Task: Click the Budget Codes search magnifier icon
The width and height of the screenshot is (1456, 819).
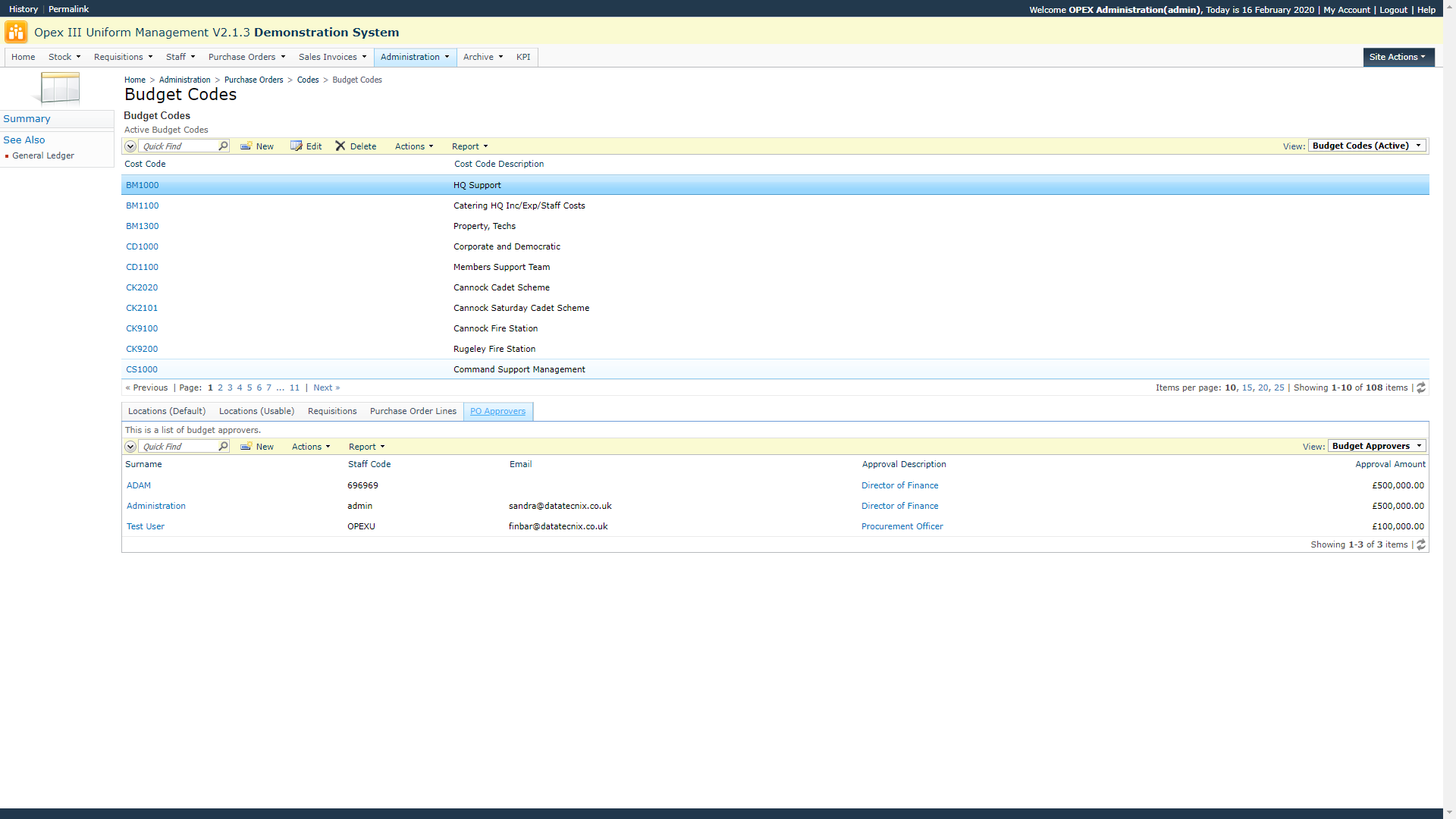Action: [223, 146]
